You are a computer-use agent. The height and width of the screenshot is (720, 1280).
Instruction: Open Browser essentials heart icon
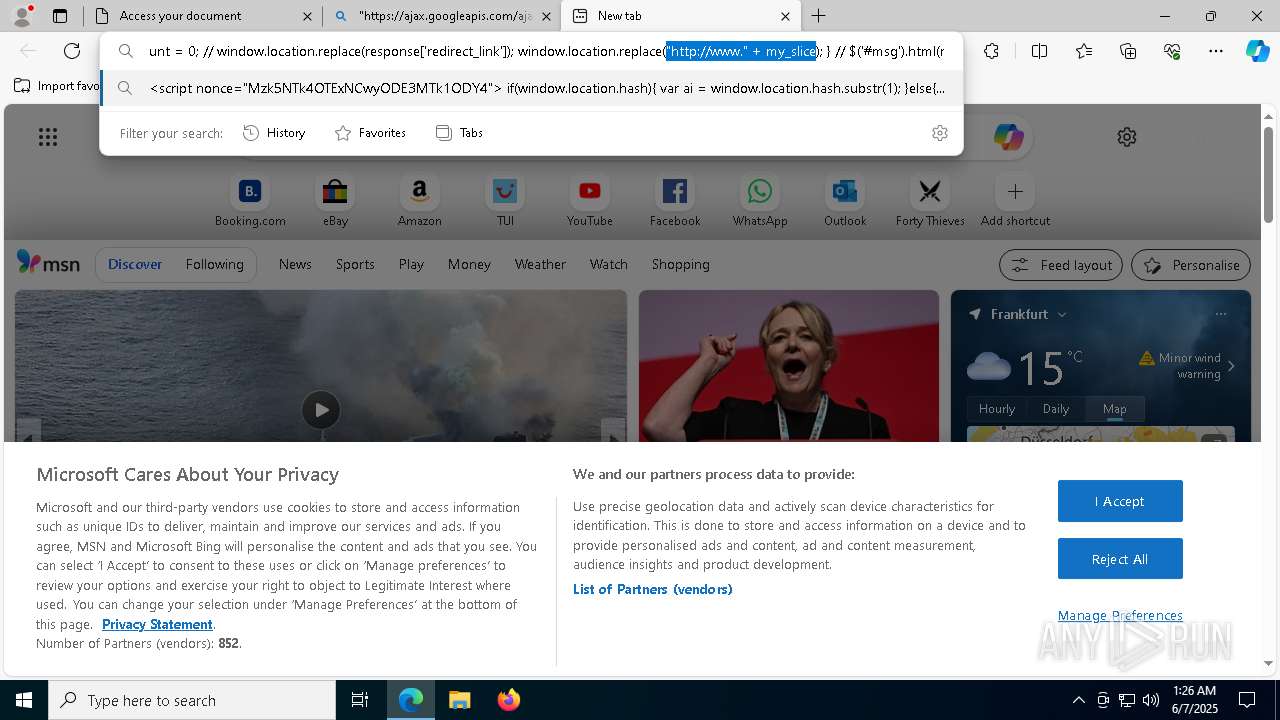[1172, 51]
